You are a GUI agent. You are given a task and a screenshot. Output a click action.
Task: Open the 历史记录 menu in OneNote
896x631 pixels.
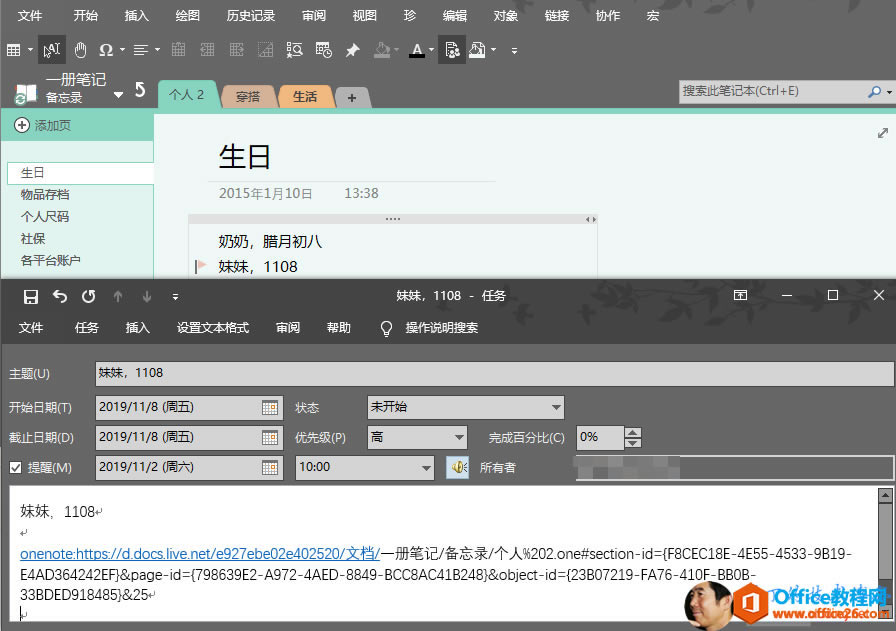250,16
